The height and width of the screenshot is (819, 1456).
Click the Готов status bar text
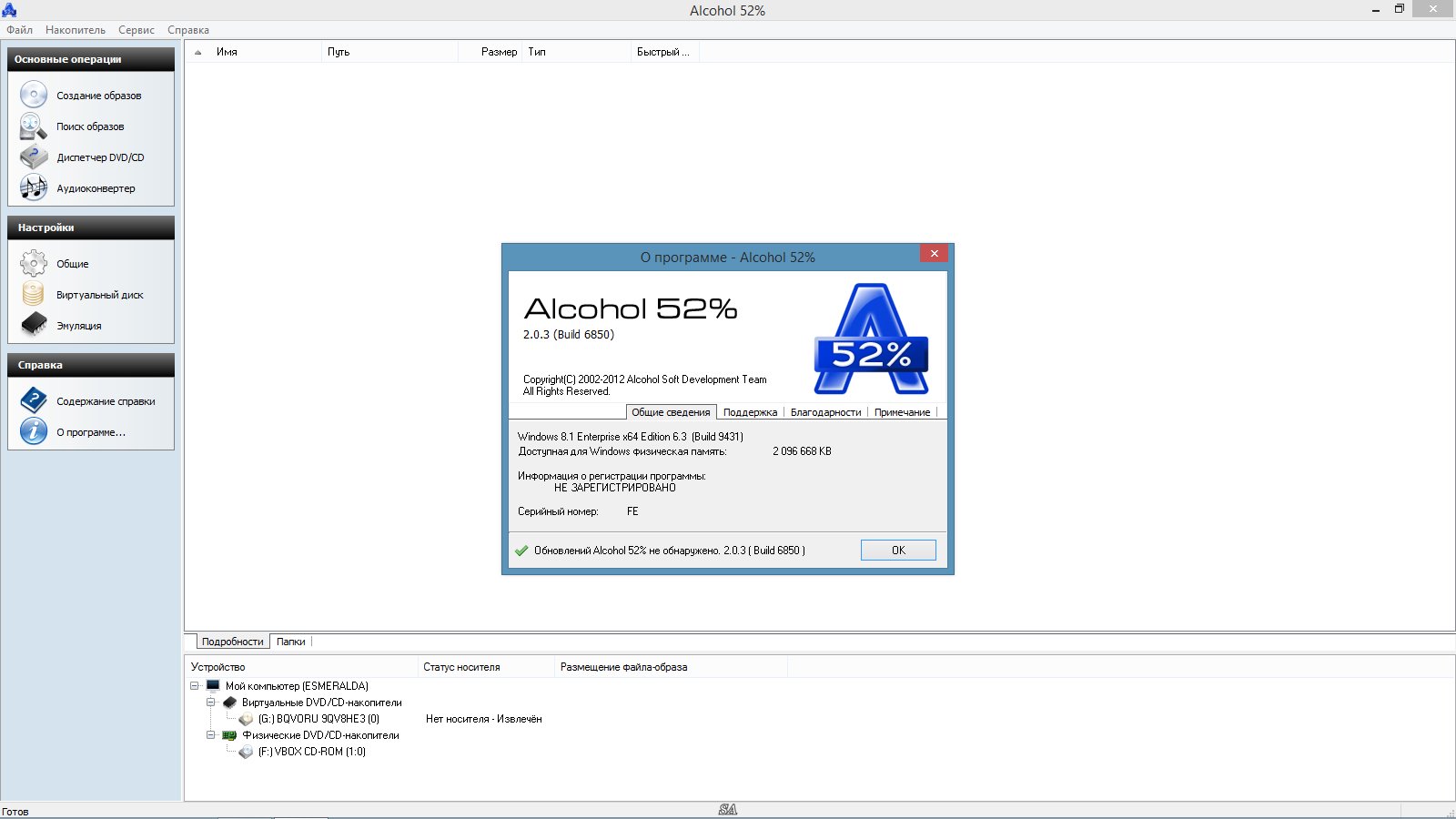15,812
